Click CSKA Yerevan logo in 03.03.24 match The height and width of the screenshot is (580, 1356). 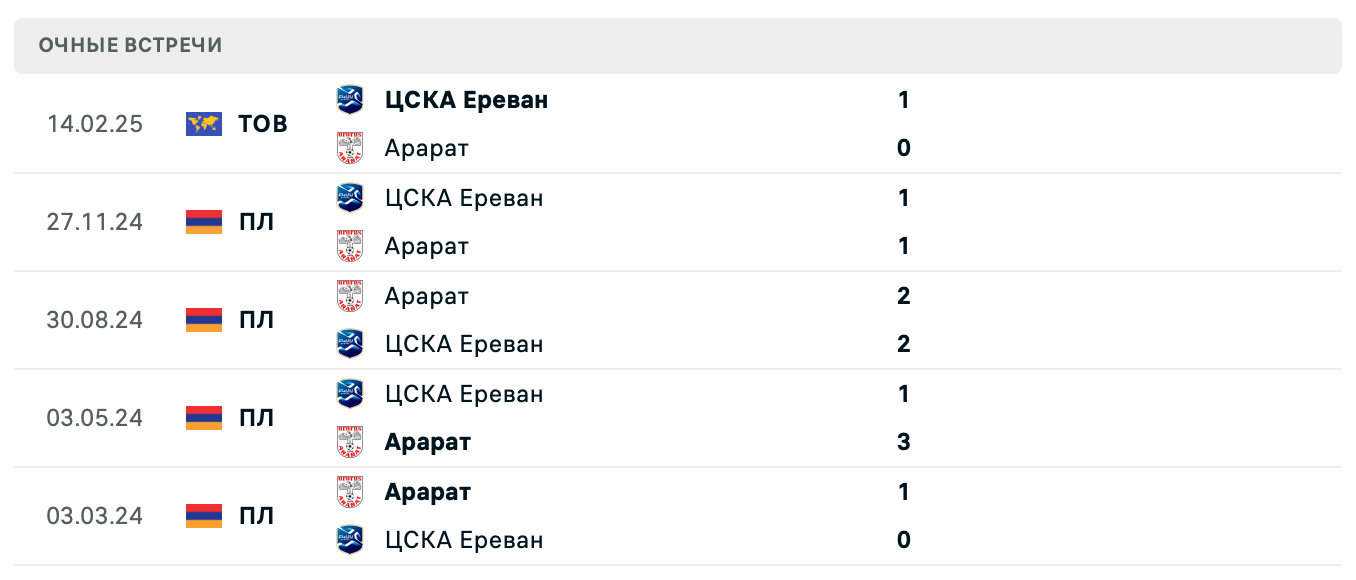tap(350, 540)
